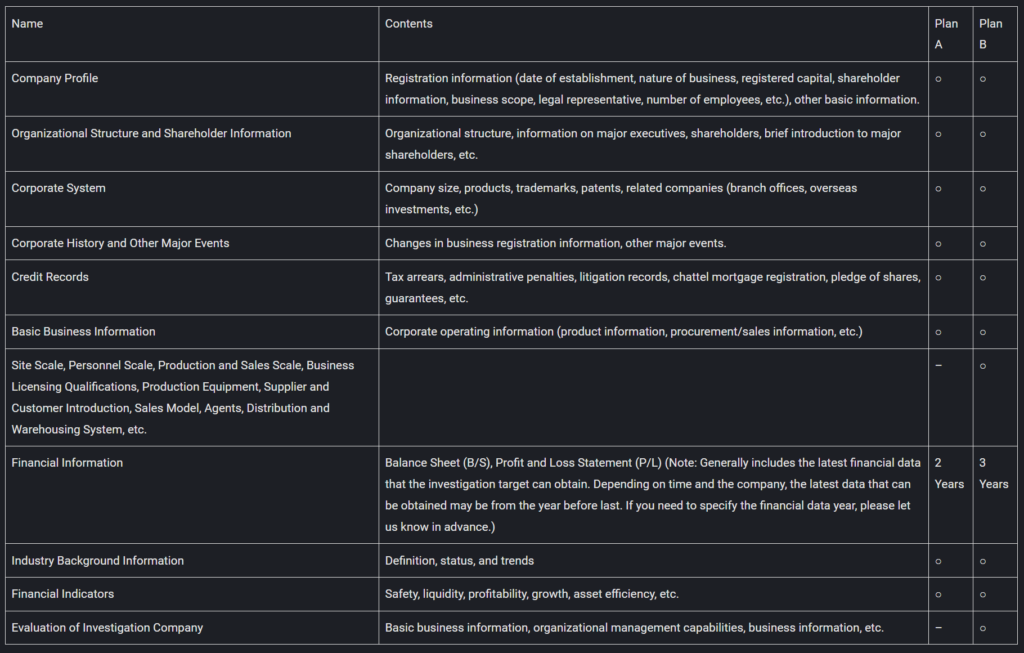The width and height of the screenshot is (1024, 653).
Task: Select the Company Profile row name
Action: coord(55,78)
